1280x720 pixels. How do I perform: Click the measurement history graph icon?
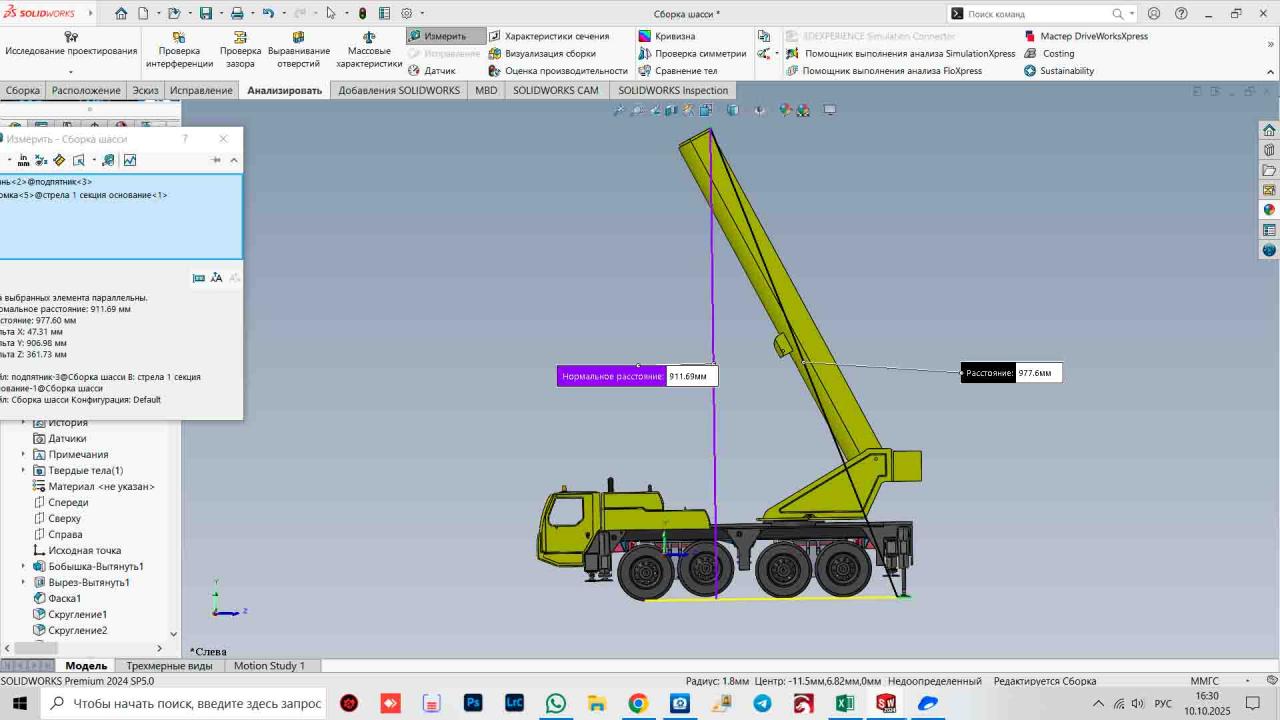[129, 160]
